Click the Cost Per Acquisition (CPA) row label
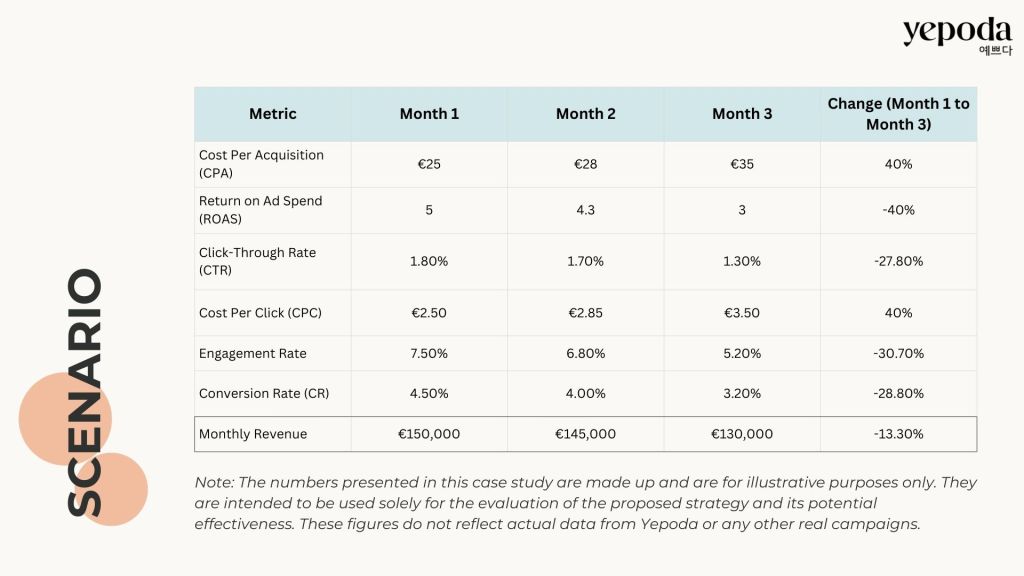Screen dimensions: 1024x576 click(261, 164)
